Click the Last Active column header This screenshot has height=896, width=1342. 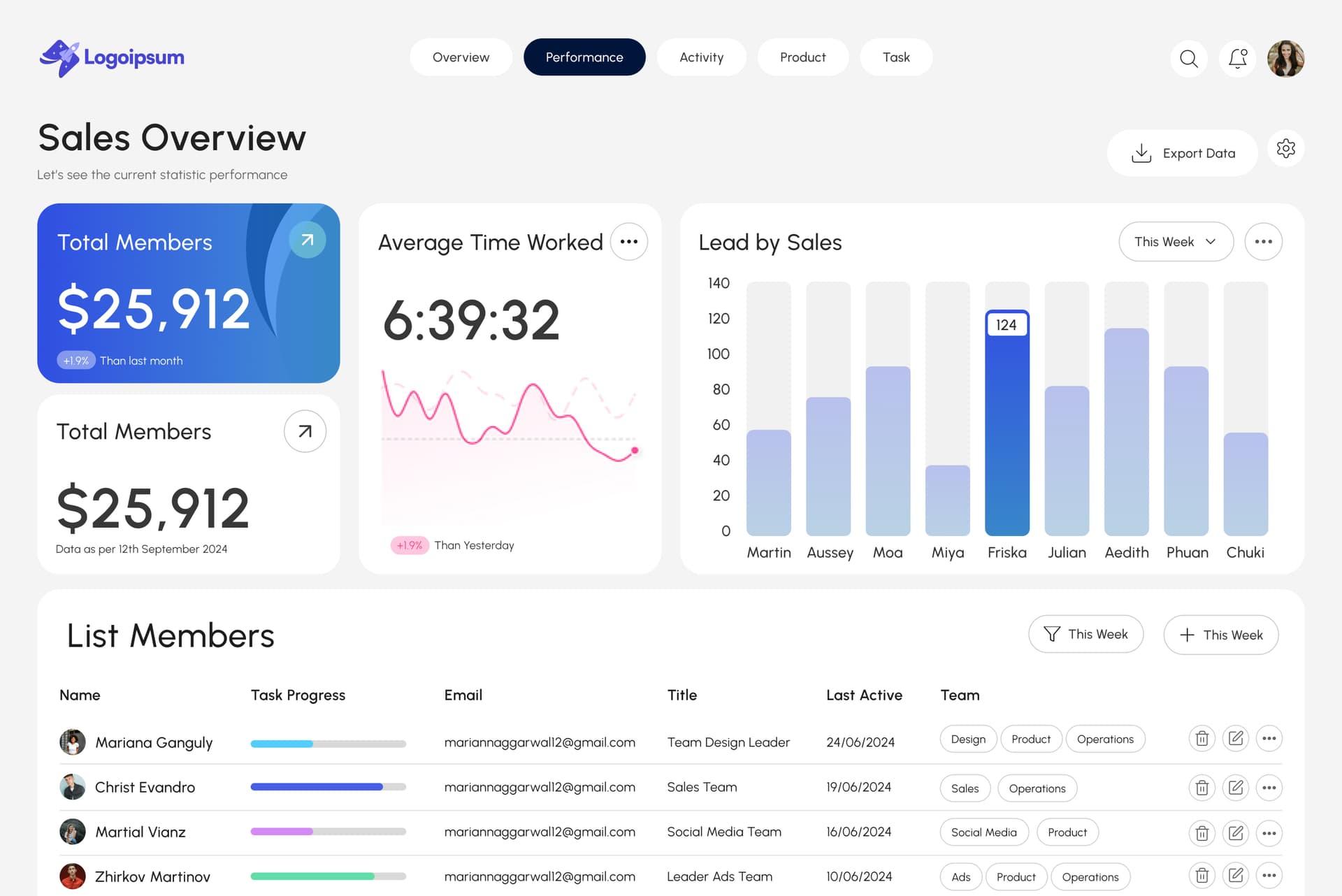coord(864,695)
